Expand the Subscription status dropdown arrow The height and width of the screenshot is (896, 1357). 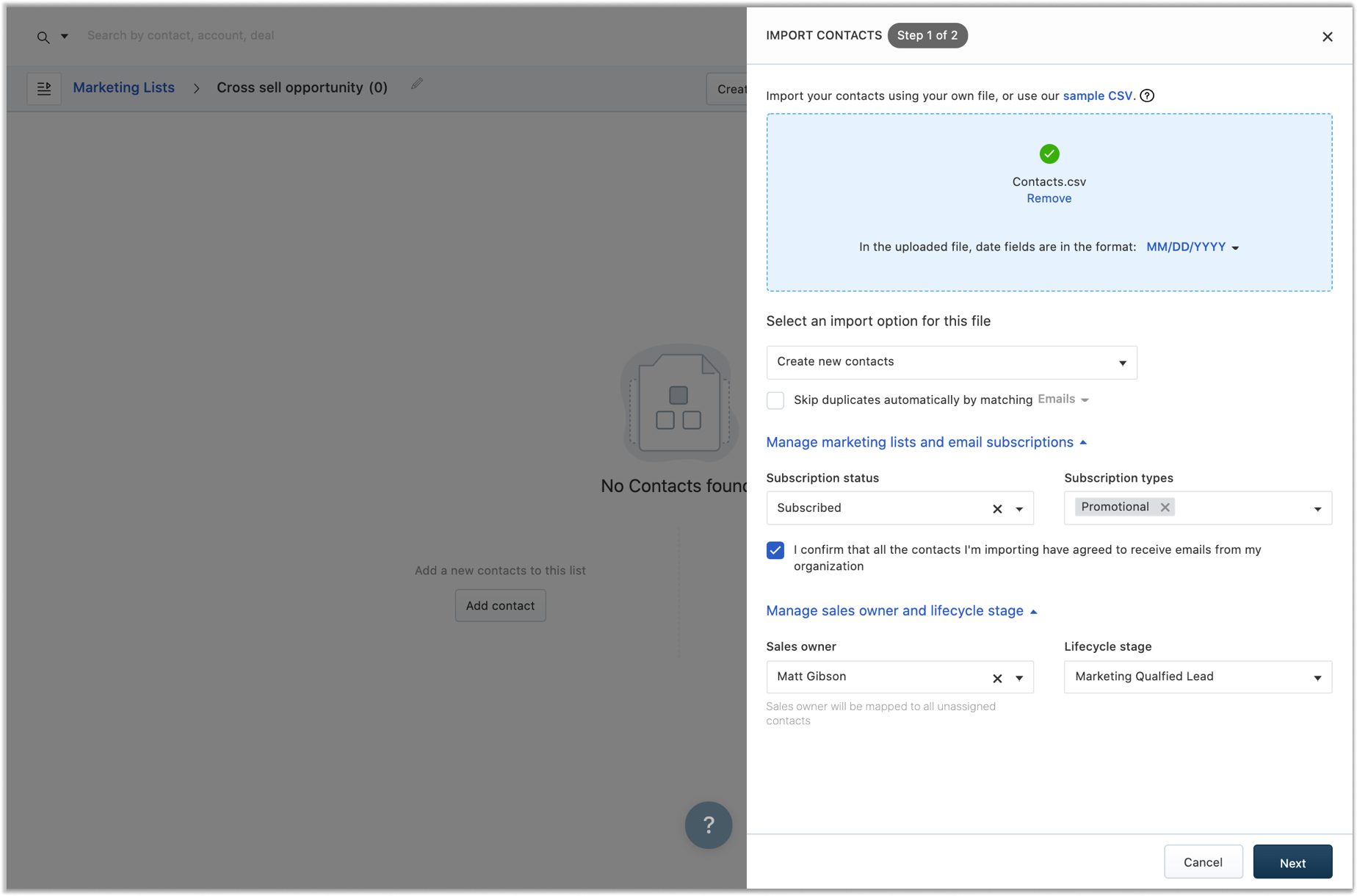click(x=1019, y=509)
